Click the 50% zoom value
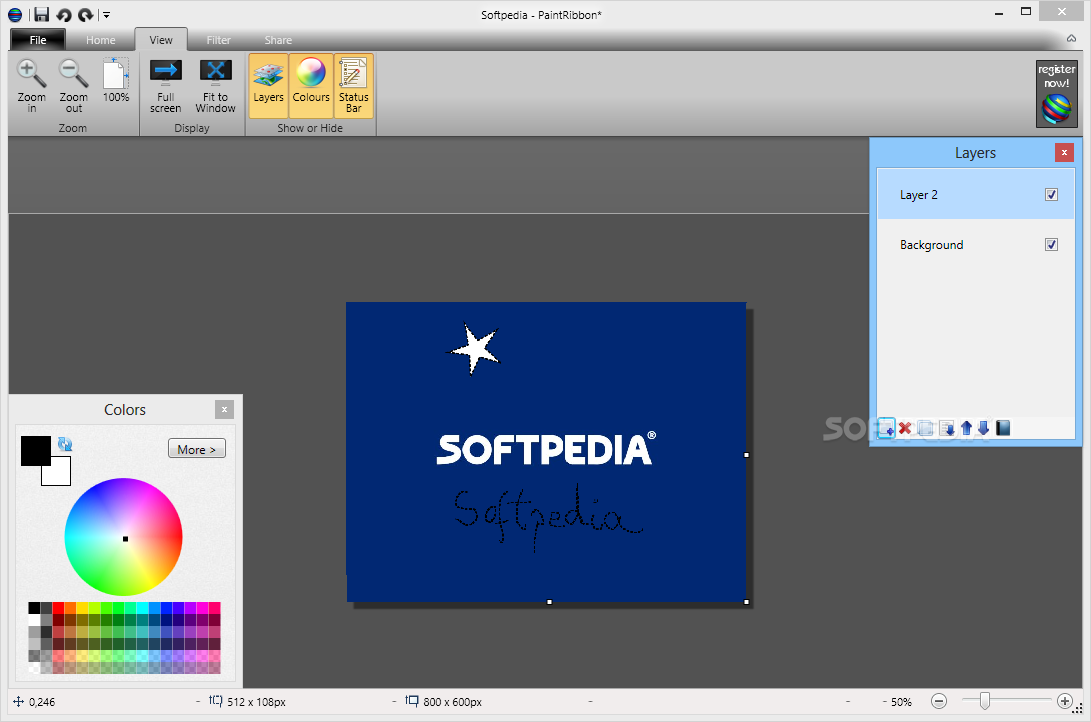The image size is (1091, 722). pyautogui.click(x=901, y=702)
